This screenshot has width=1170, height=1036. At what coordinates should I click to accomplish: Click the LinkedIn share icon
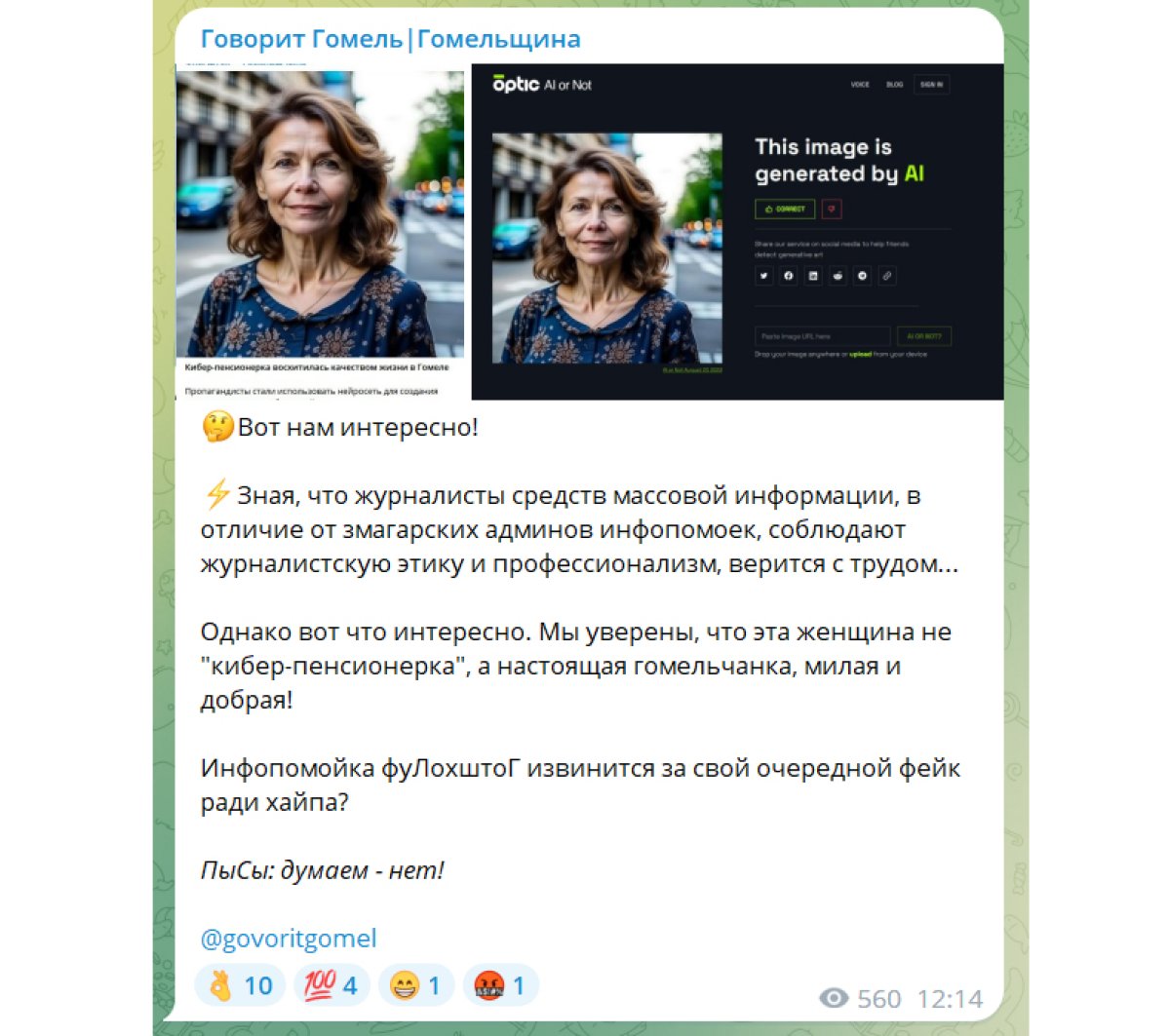[x=813, y=276]
